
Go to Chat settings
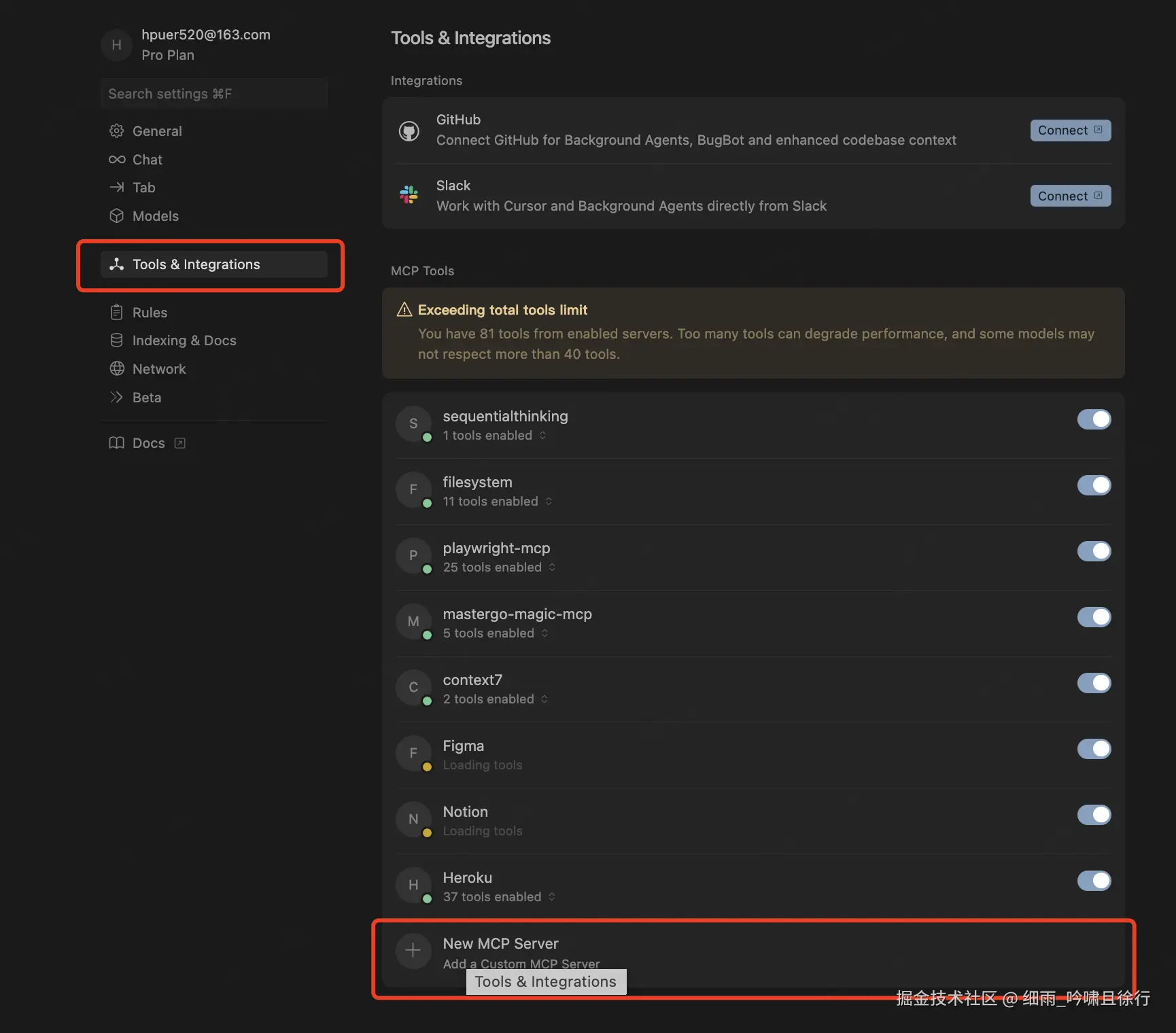click(x=213, y=160)
